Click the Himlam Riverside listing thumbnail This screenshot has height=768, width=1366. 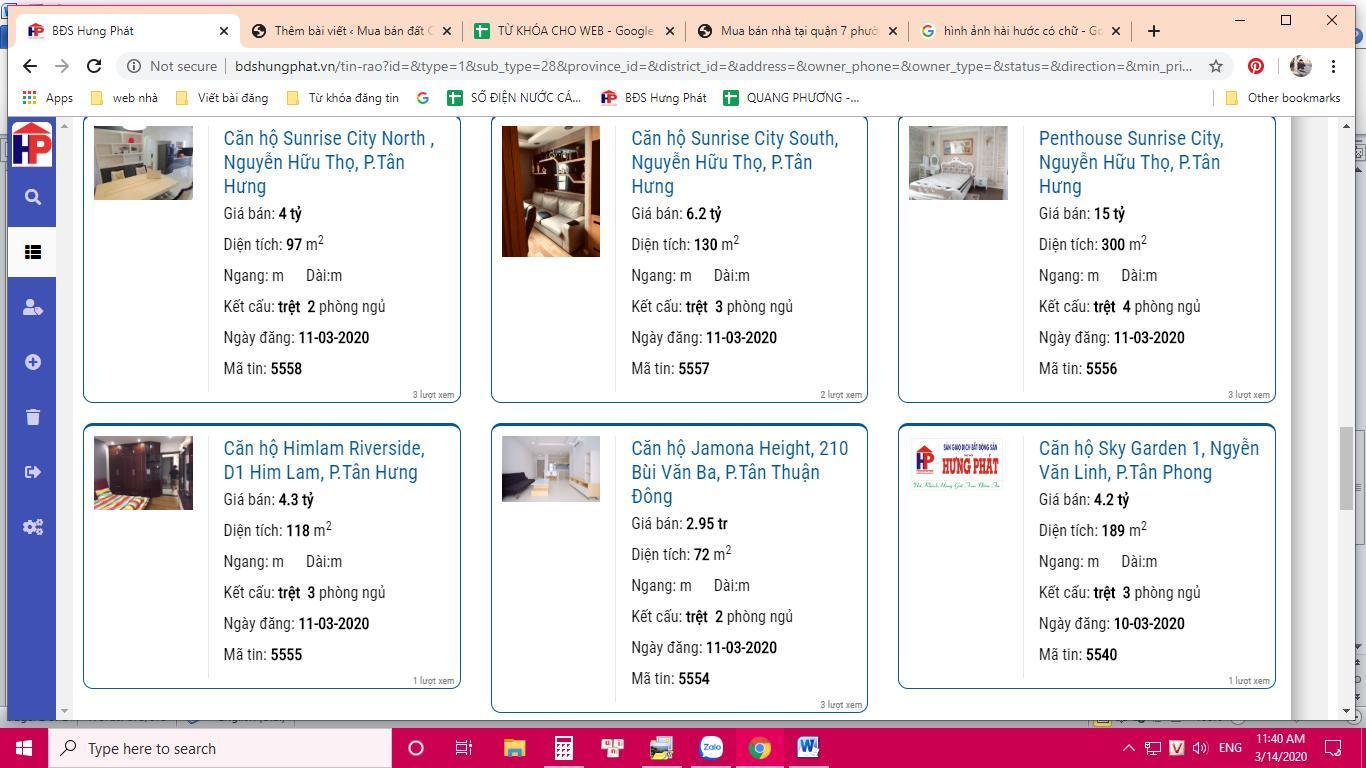tap(143, 473)
